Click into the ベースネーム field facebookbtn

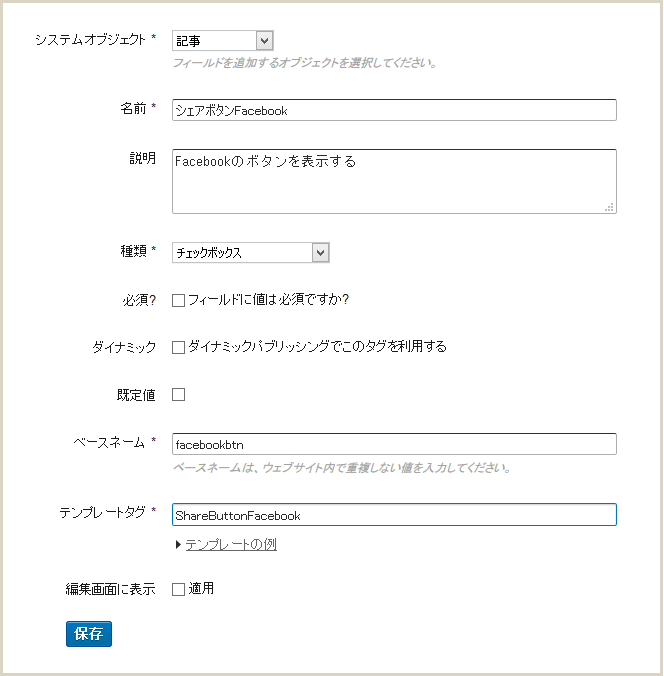[394, 444]
